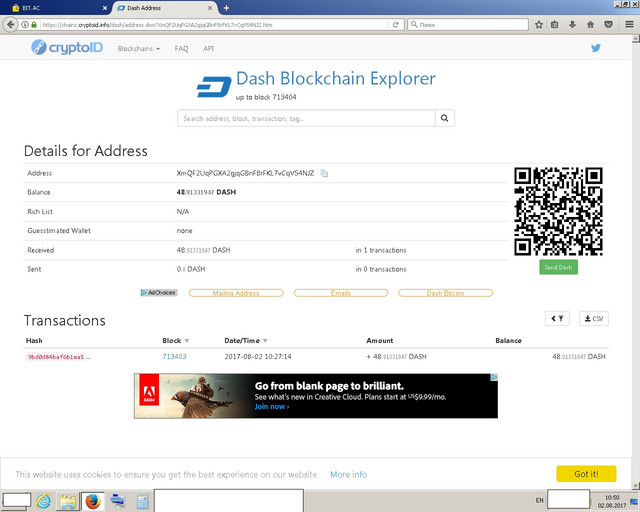This screenshot has width=640, height=512.
Task: Open the Firefox hamburger menu
Action: click(629, 24)
